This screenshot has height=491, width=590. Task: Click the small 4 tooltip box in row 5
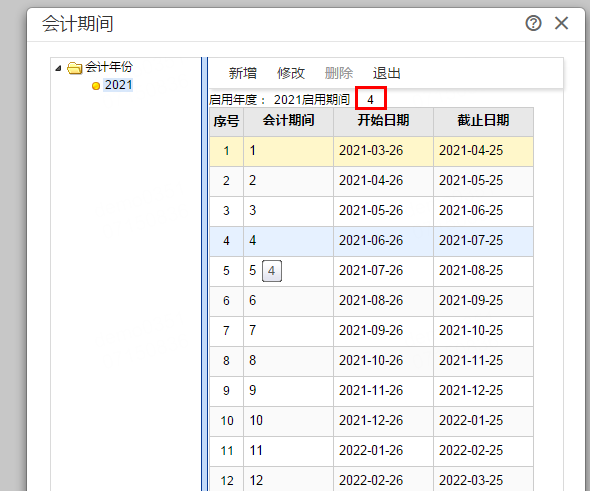[272, 271]
